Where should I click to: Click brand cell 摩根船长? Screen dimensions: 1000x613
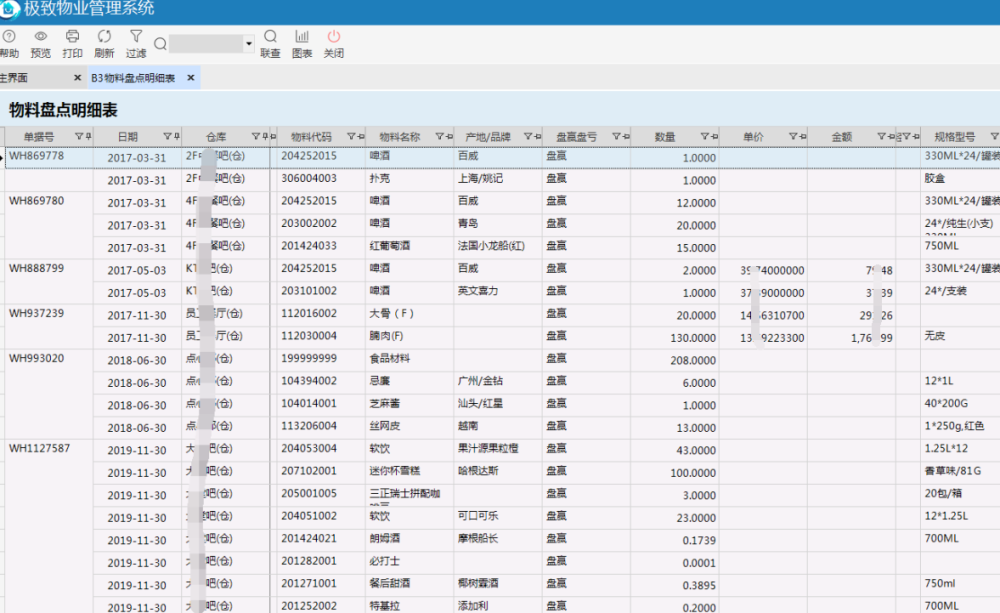pos(478,538)
